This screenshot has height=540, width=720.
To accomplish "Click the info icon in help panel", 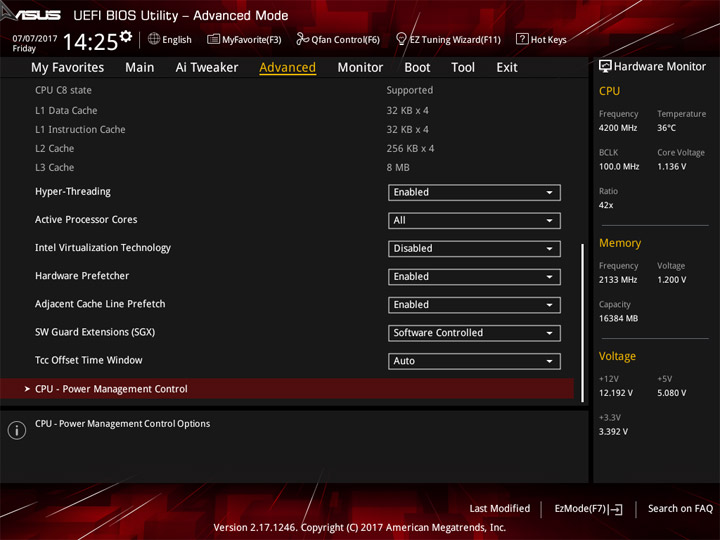I will pyautogui.click(x=17, y=430).
